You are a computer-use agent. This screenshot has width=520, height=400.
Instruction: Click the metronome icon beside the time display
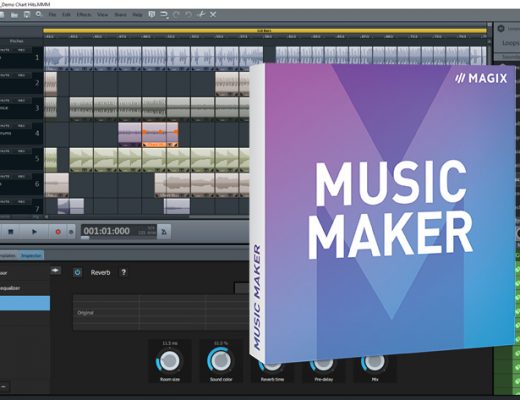click(164, 232)
